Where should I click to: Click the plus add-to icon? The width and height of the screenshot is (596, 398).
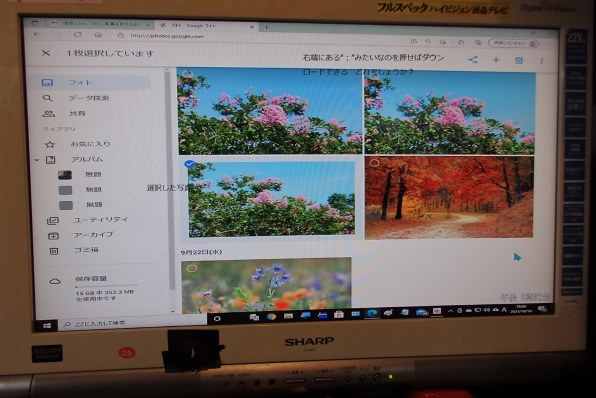pos(496,60)
